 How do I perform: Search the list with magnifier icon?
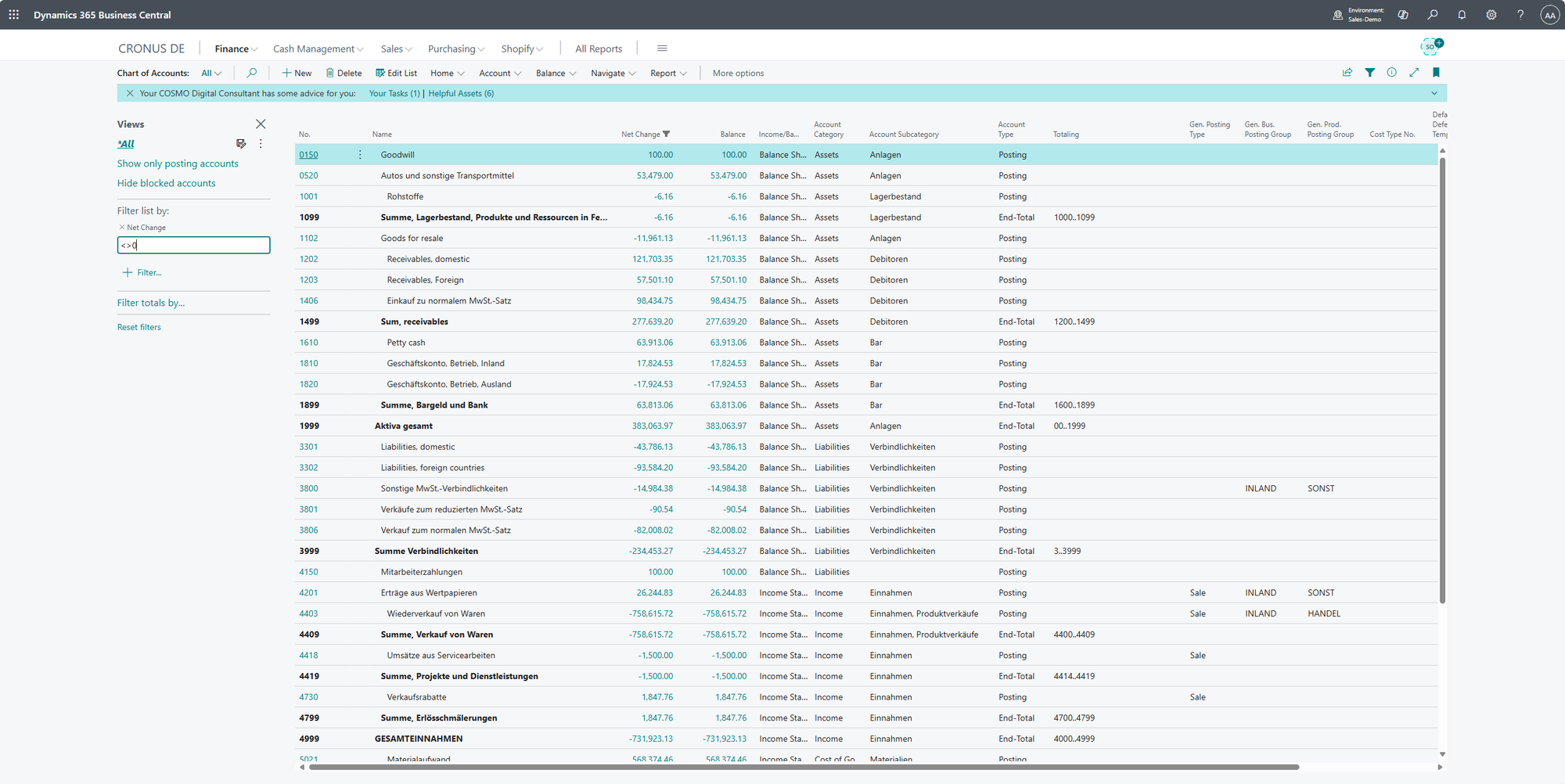click(x=251, y=73)
